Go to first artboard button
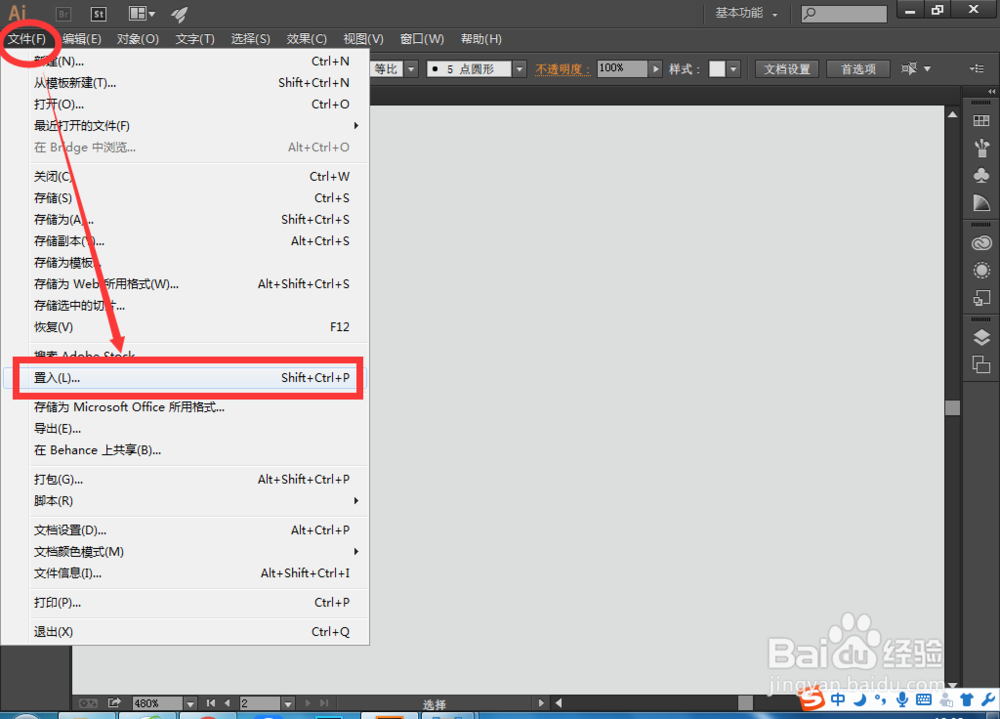The height and width of the screenshot is (719, 1000). [x=211, y=703]
